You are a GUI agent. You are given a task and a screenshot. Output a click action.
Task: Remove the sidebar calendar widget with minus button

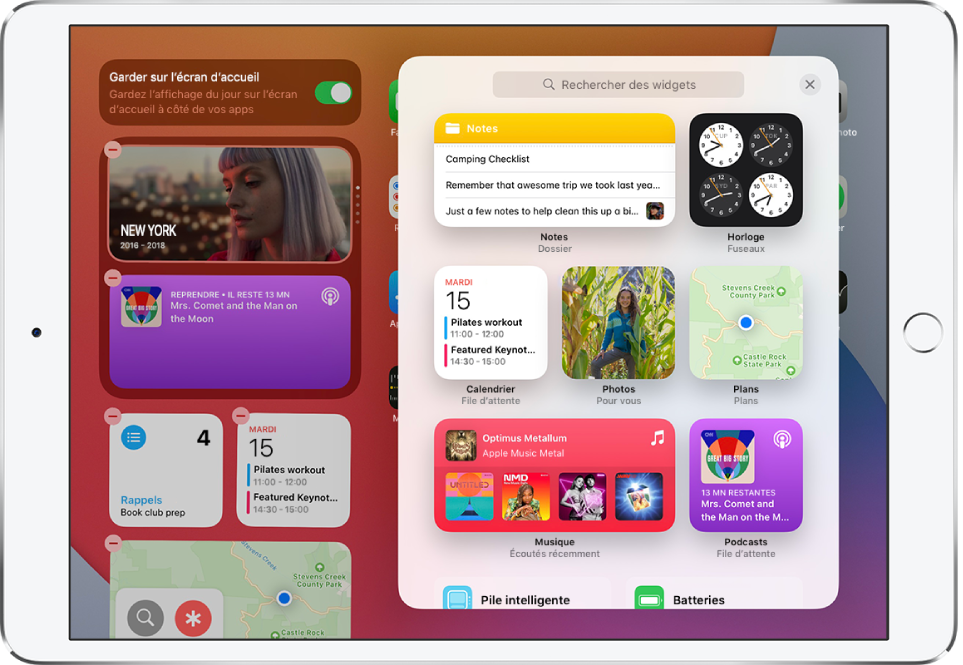(240, 415)
